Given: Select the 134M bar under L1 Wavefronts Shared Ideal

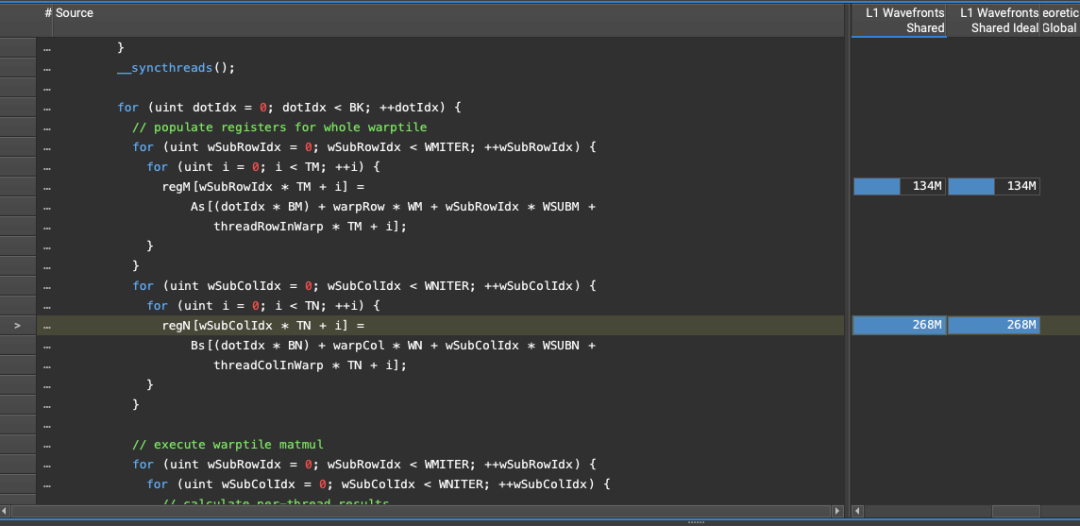Looking at the screenshot, I should coord(993,187).
